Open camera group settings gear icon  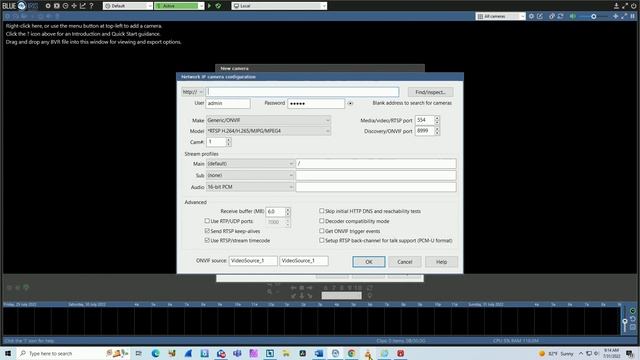click(x=531, y=16)
